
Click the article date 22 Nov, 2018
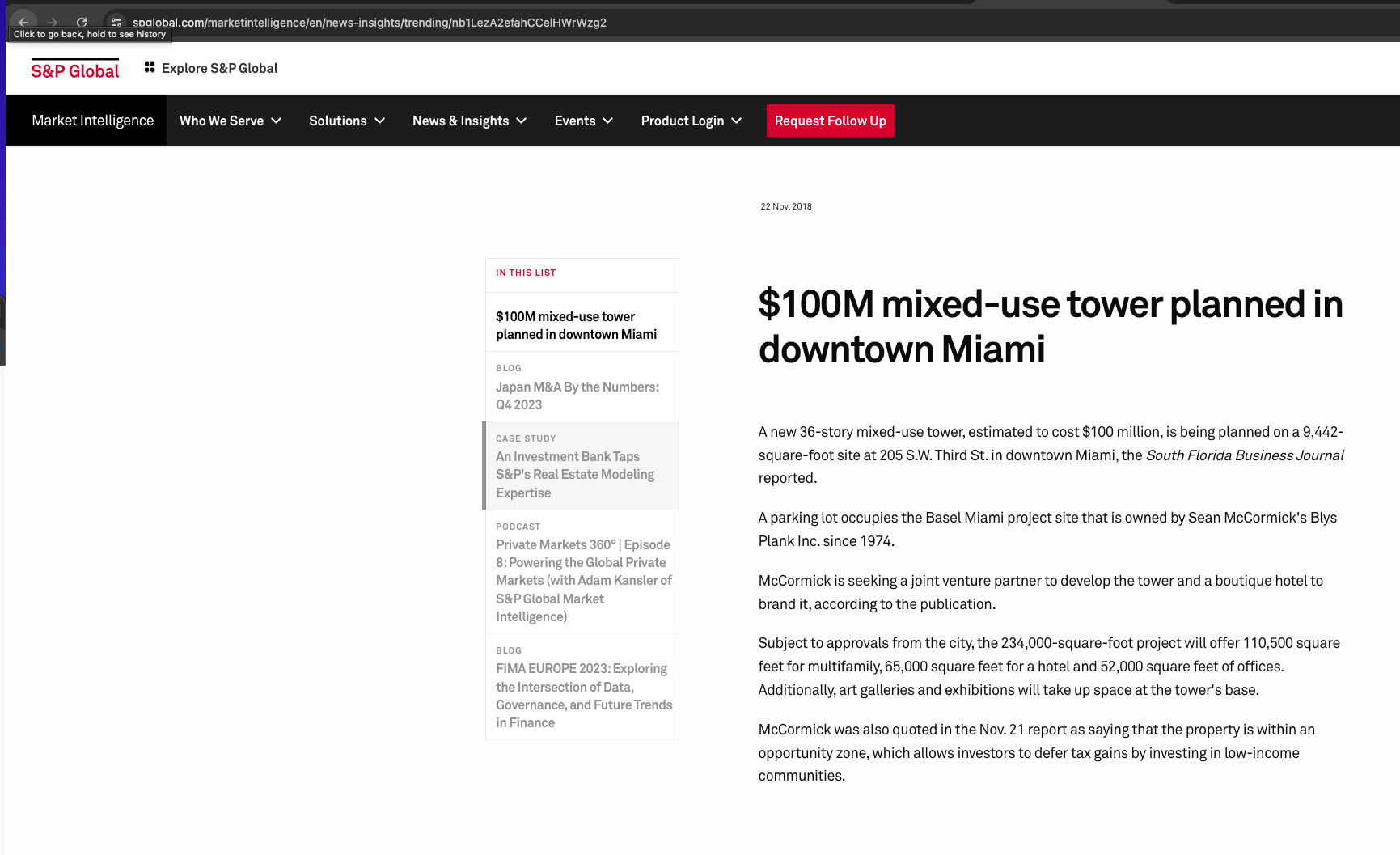(x=786, y=206)
